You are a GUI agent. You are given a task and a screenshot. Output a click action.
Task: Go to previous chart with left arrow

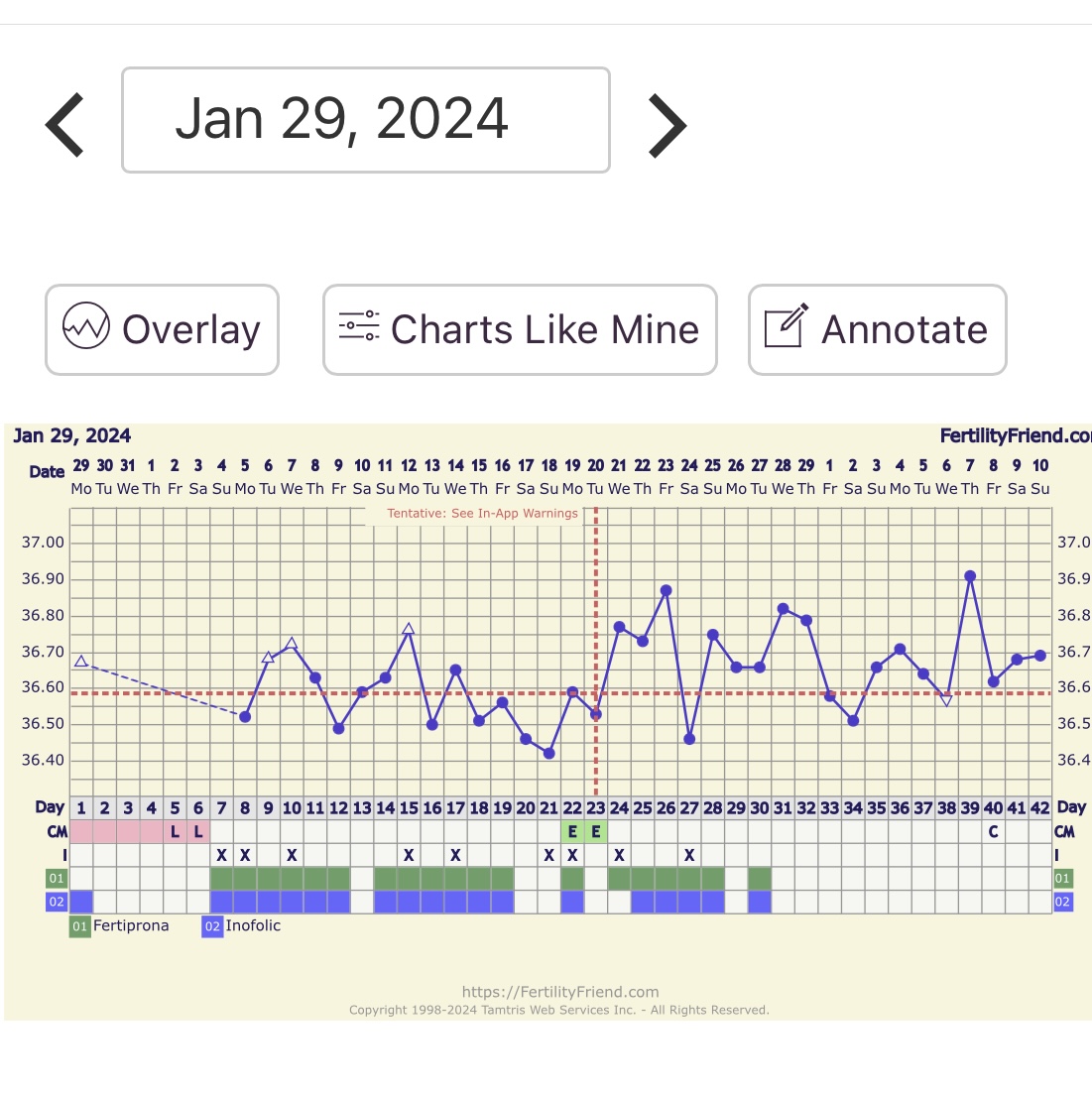[65, 125]
